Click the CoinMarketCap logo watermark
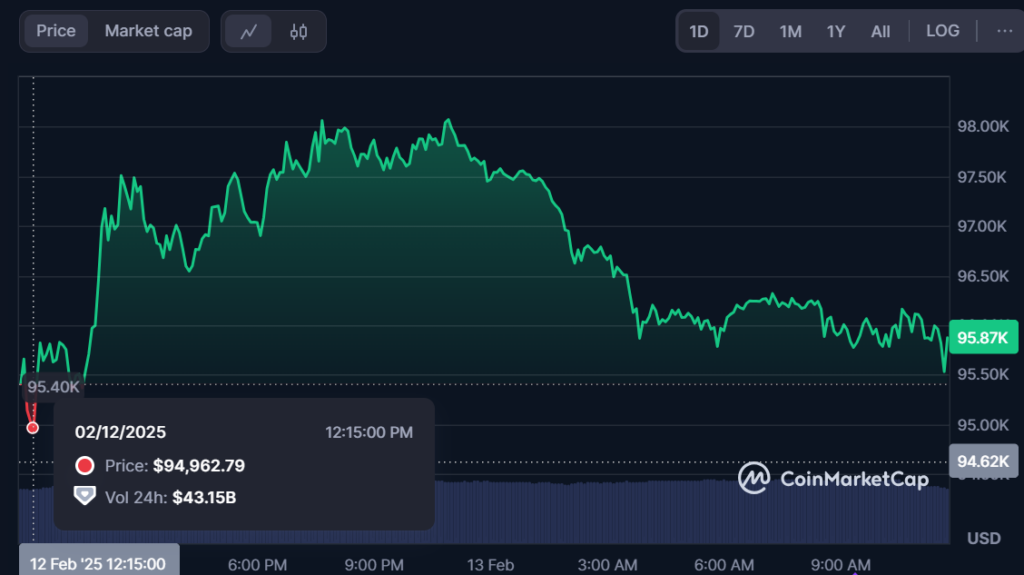 (x=835, y=478)
